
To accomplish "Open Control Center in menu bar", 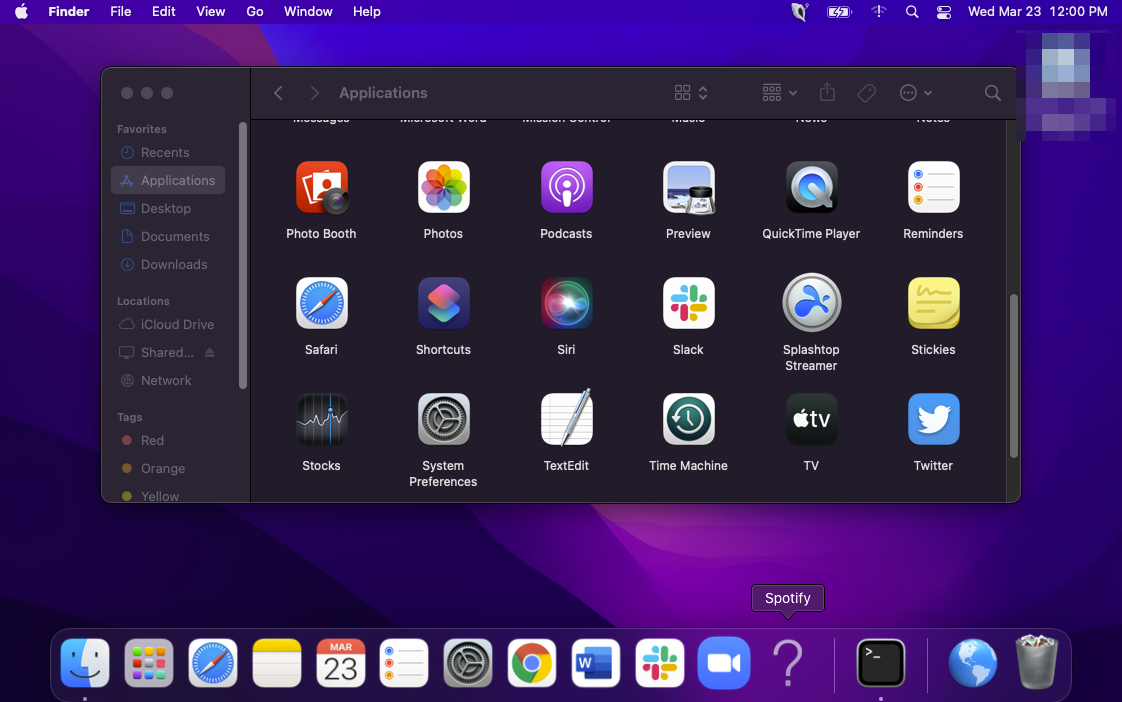I will click(944, 11).
